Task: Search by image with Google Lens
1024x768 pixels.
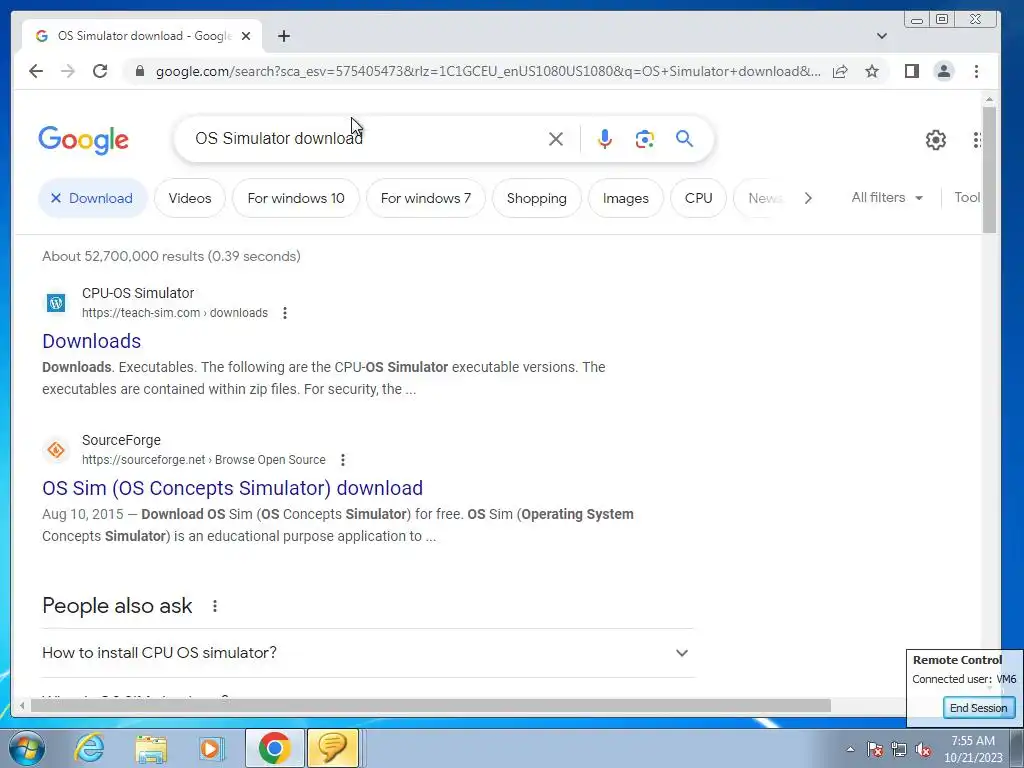Action: click(x=645, y=139)
